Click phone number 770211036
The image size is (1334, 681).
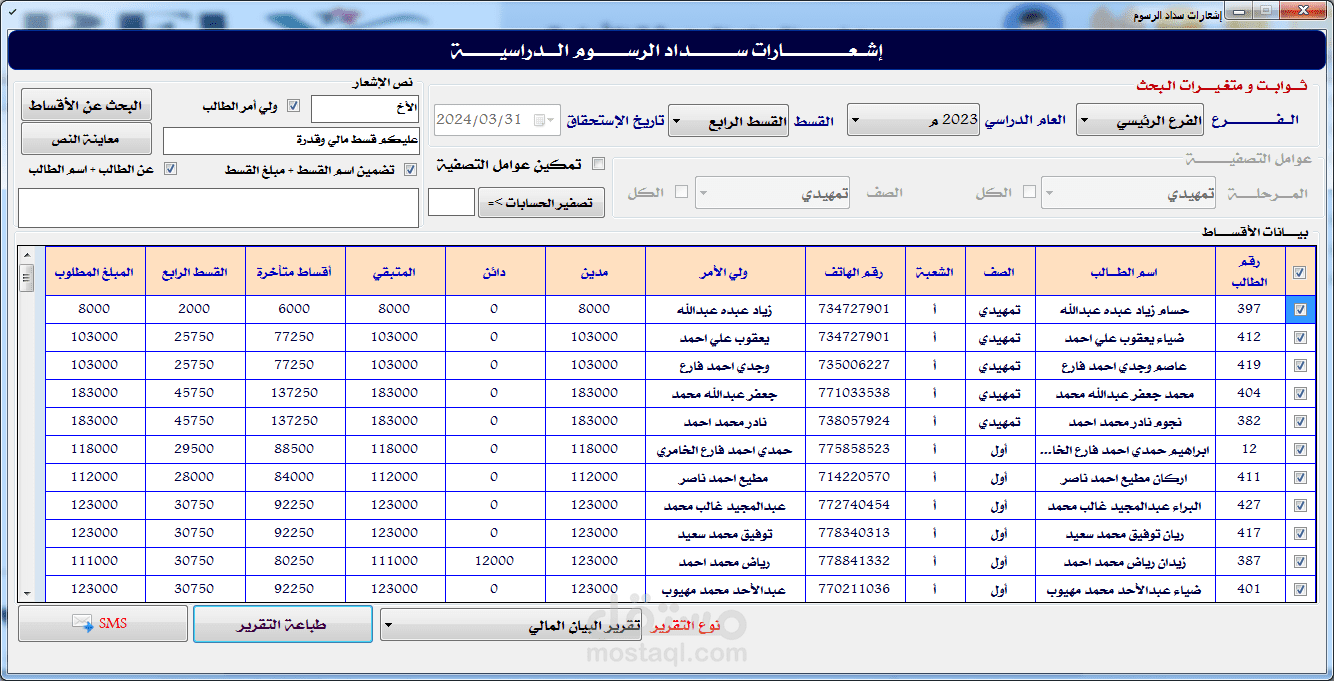(855, 589)
